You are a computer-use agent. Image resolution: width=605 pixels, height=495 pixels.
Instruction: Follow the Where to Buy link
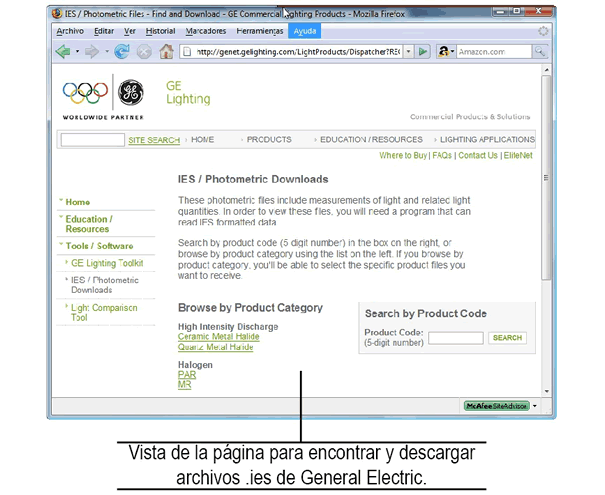(403, 156)
